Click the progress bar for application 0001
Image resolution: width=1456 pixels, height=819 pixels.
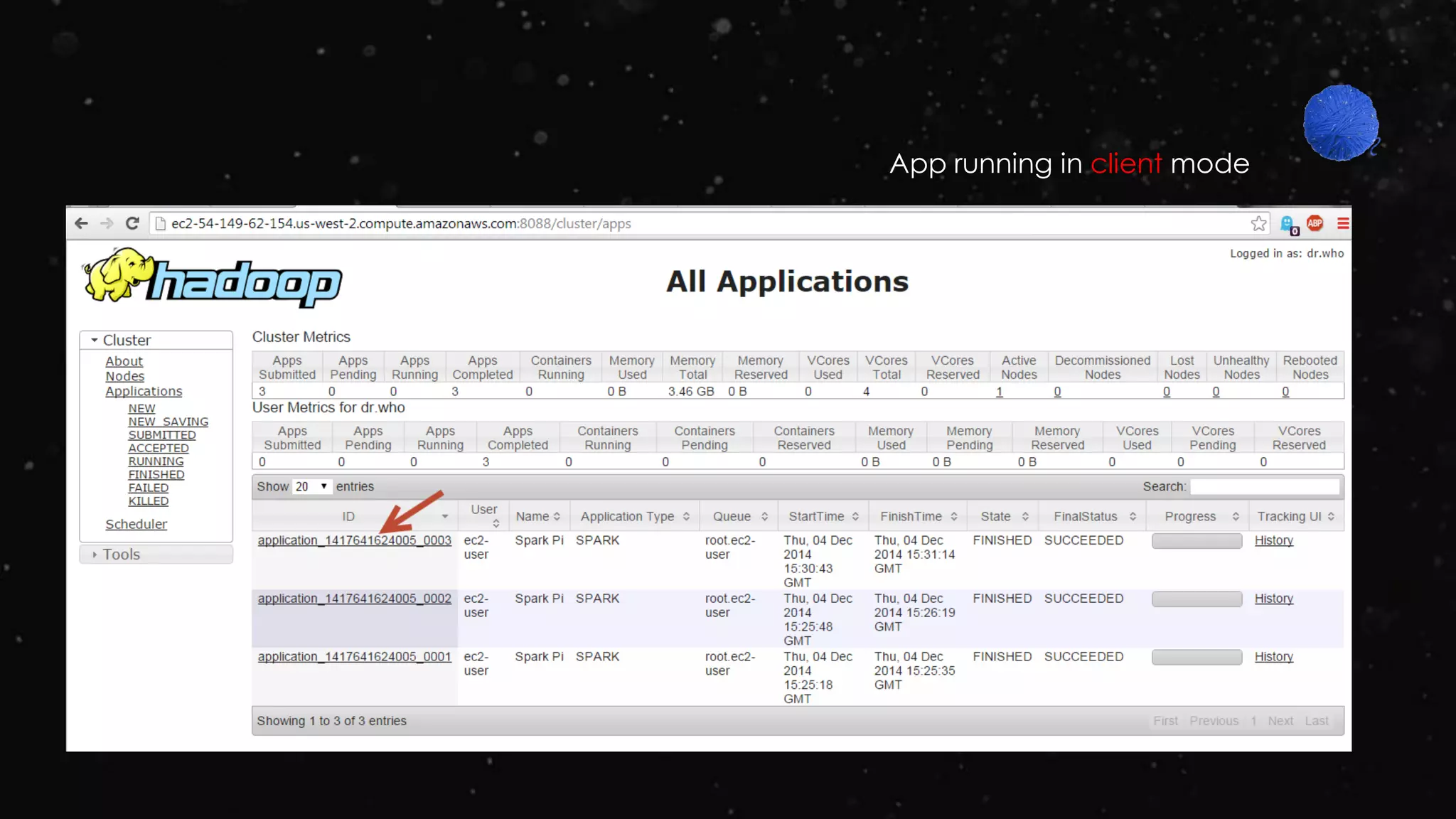click(1197, 658)
